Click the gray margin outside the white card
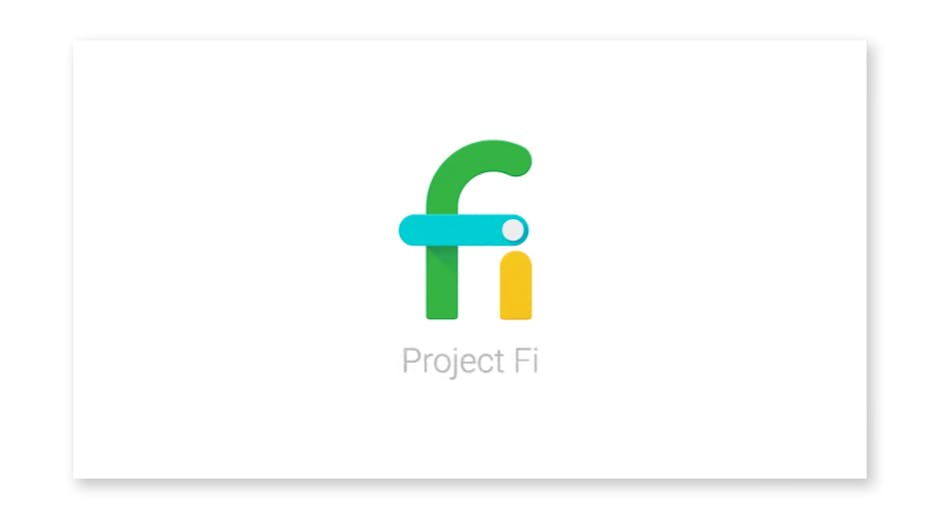 pyautogui.click(x=36, y=258)
